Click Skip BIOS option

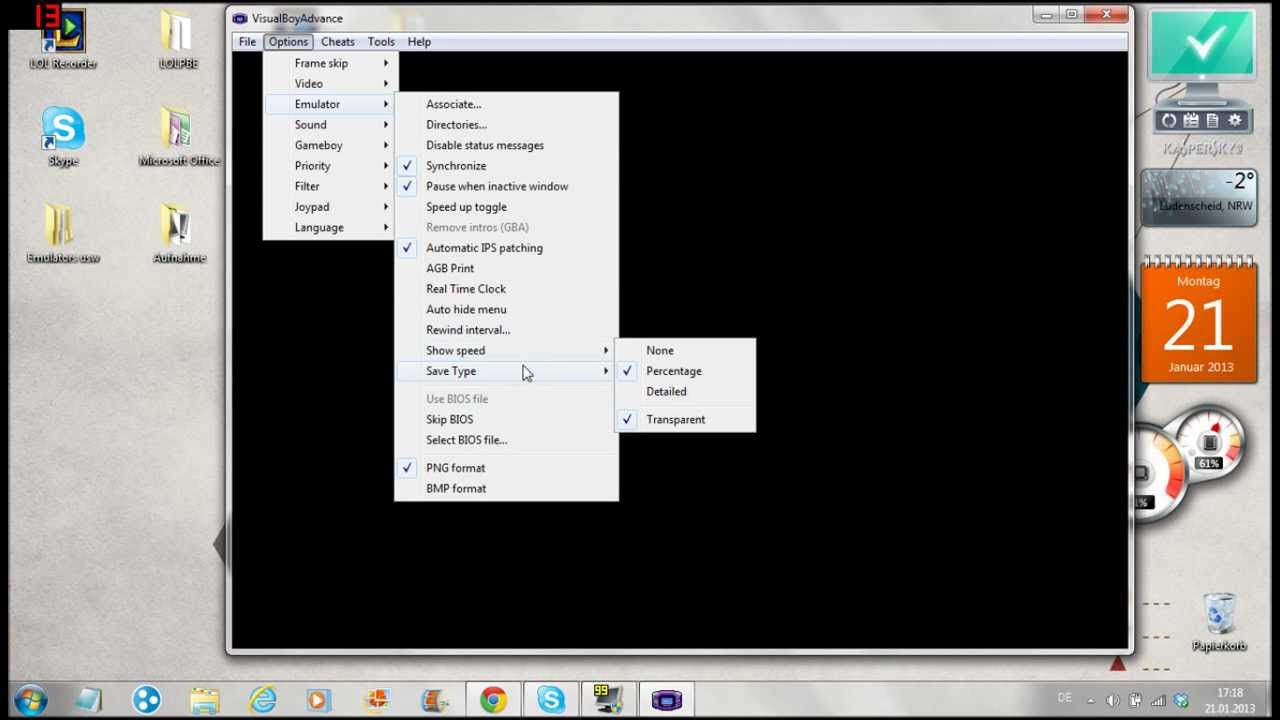click(x=506, y=419)
